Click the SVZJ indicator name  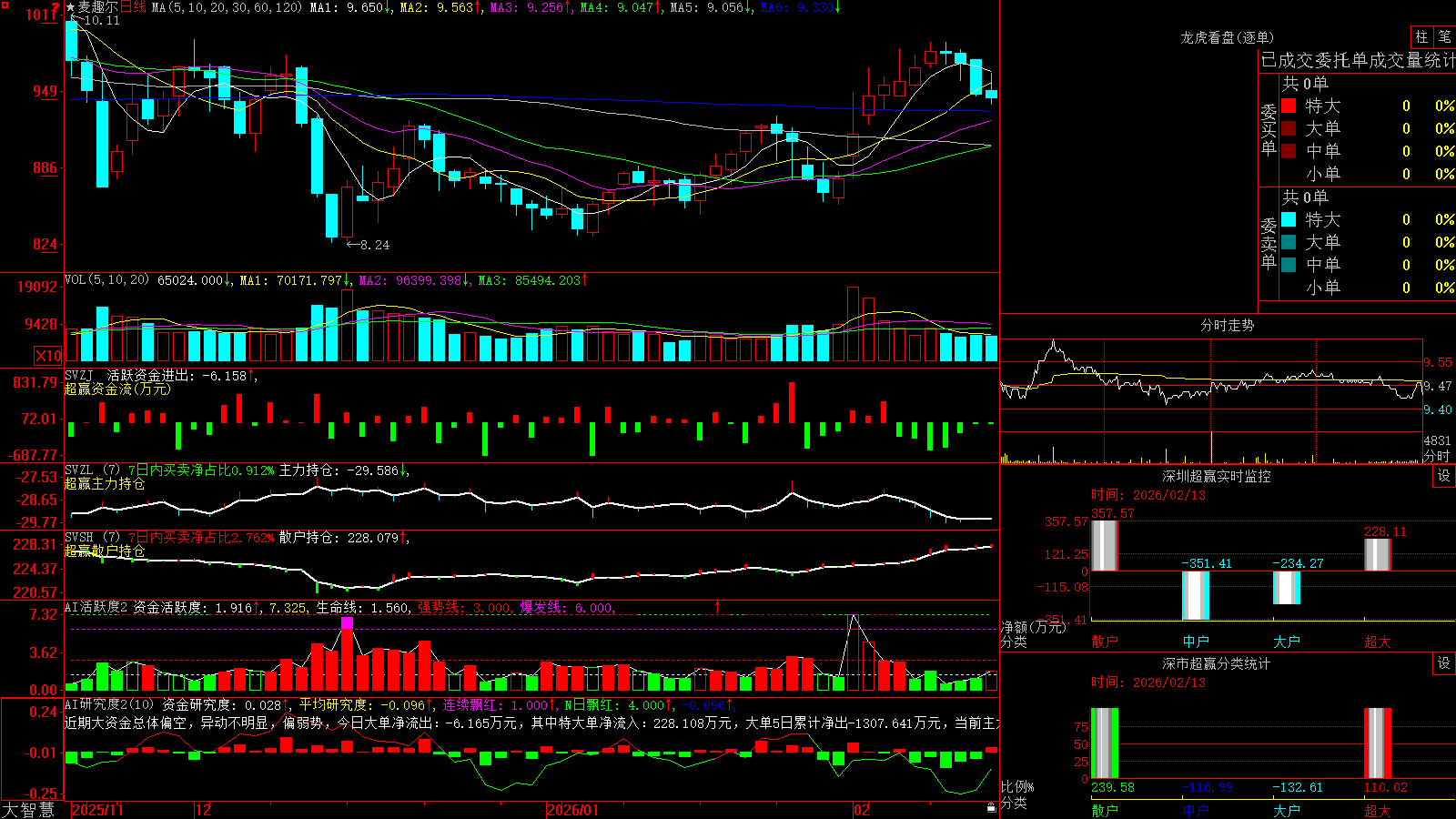click(79, 376)
